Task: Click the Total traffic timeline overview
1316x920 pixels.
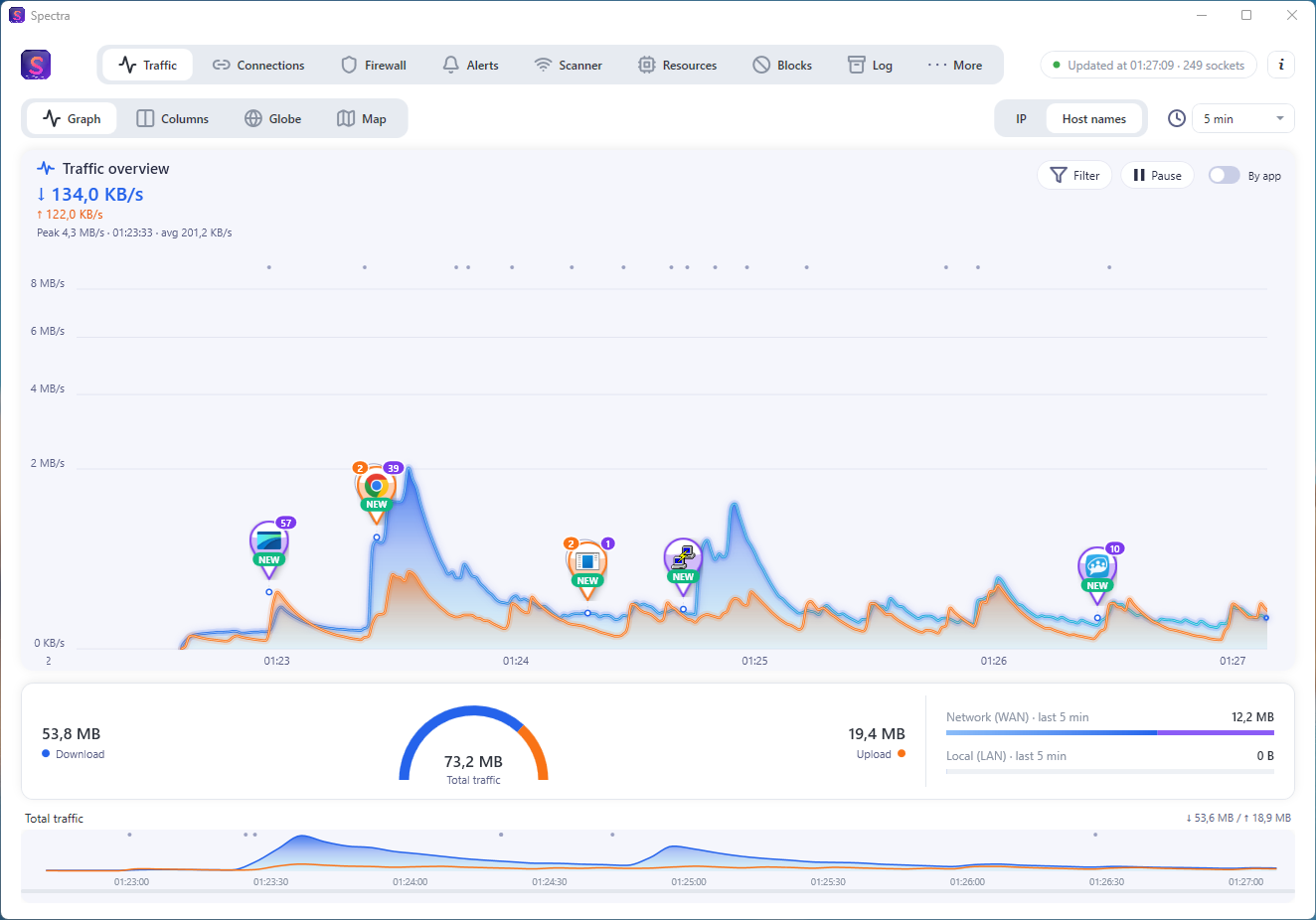Action: click(x=658, y=859)
